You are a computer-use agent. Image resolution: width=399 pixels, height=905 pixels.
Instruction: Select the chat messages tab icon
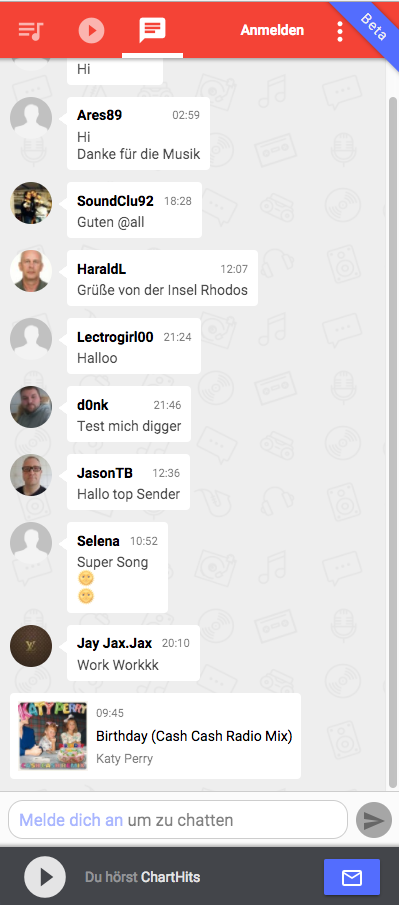coord(152,30)
